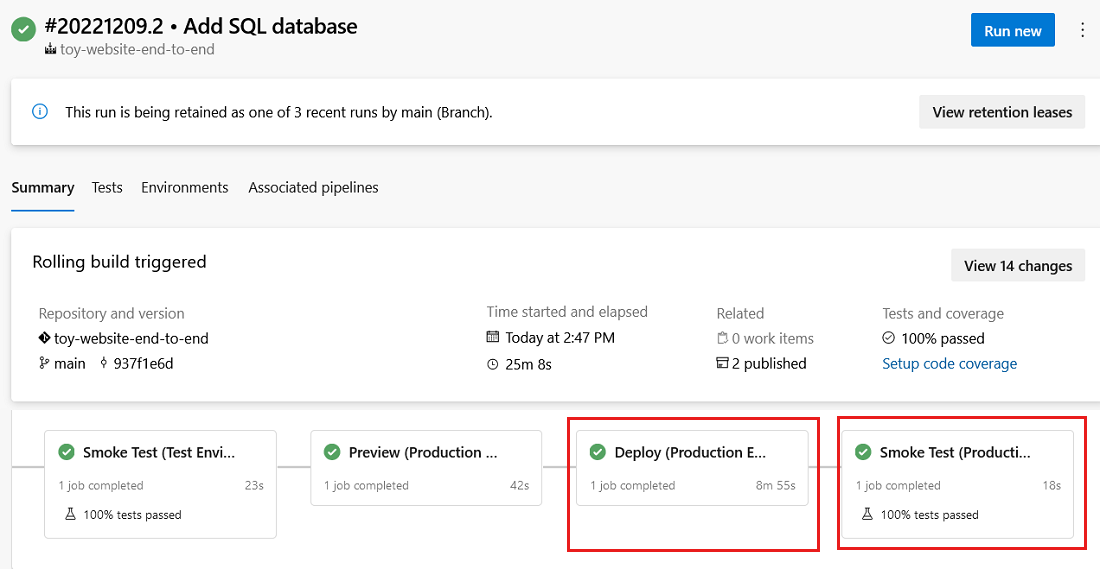Click the checkmark icon beside 100% passed

(x=888, y=338)
